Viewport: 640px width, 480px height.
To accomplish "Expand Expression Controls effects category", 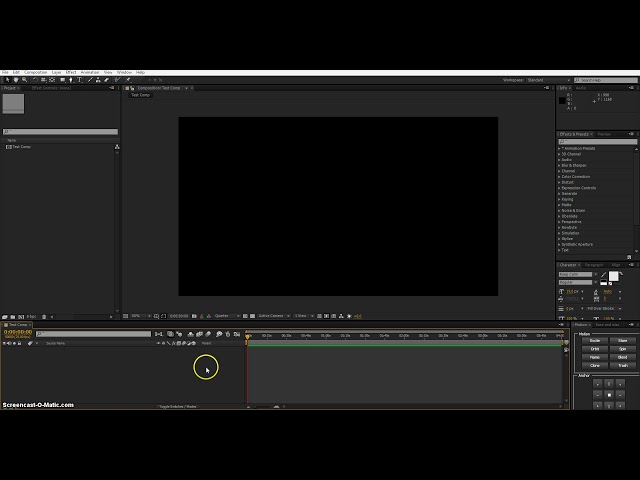I will (559, 188).
